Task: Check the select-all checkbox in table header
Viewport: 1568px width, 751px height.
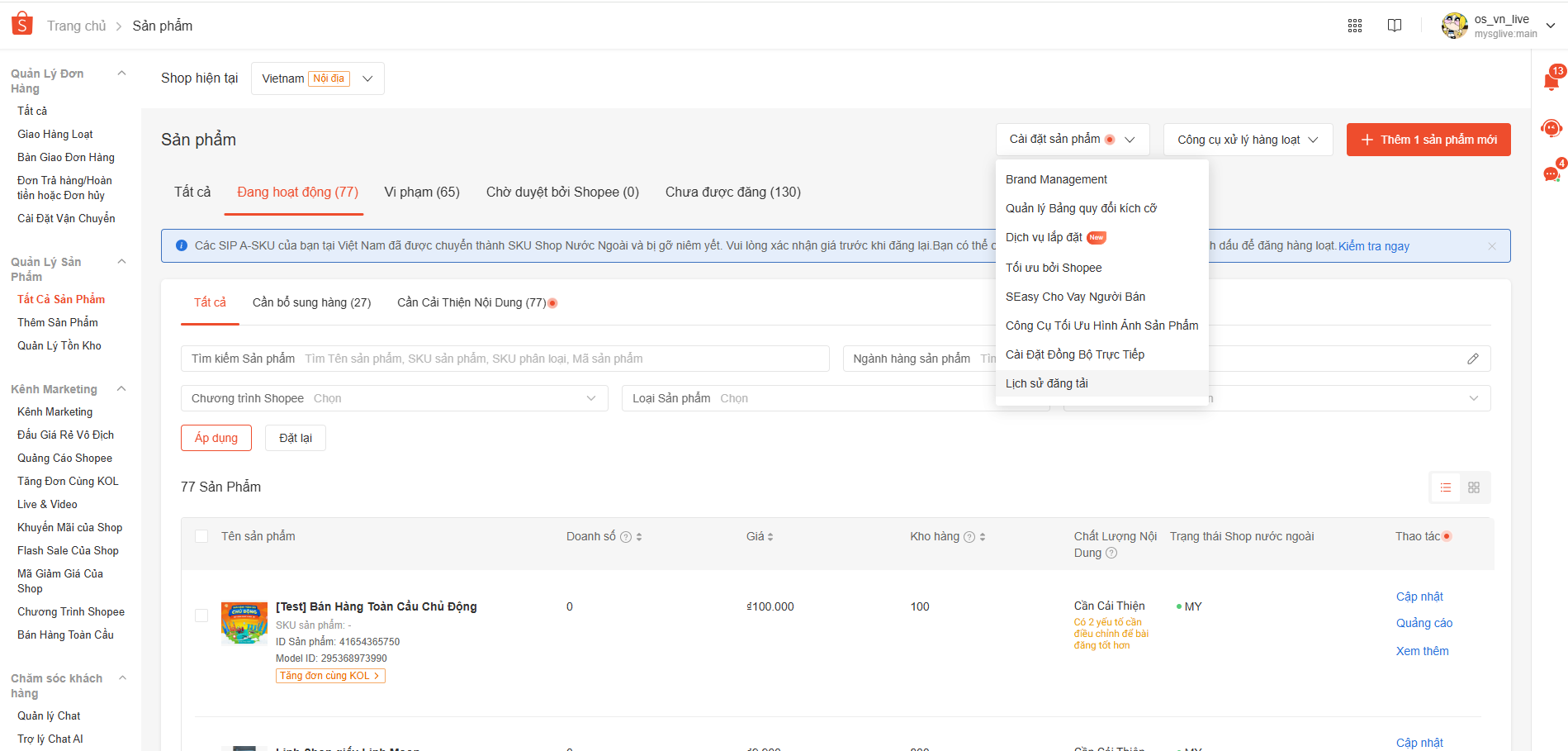Action: coord(201,536)
